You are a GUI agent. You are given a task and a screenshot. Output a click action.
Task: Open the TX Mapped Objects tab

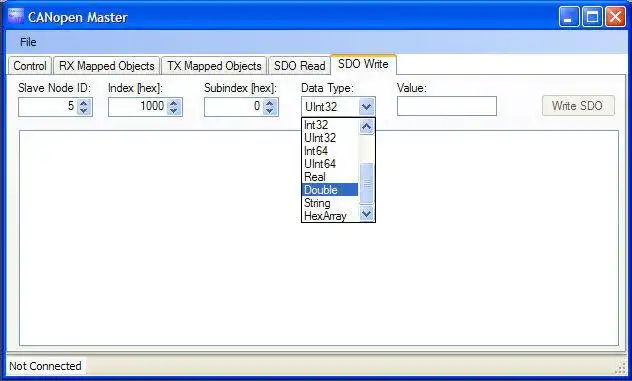point(214,66)
